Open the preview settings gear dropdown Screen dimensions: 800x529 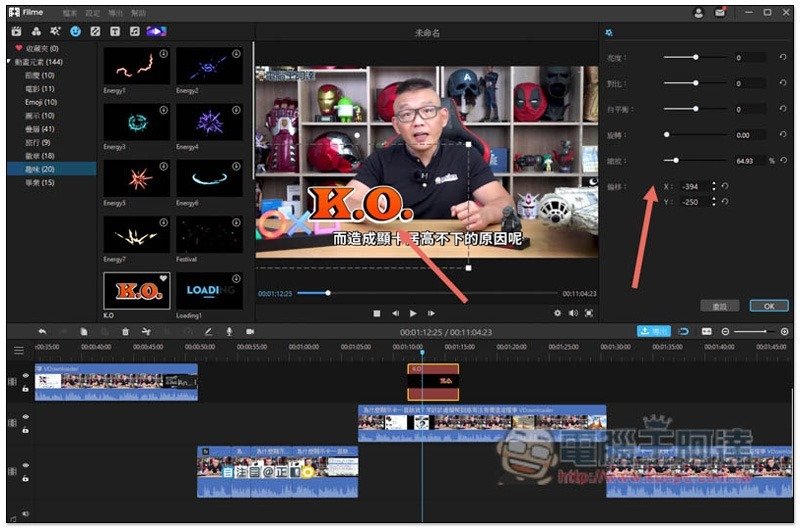click(557, 313)
